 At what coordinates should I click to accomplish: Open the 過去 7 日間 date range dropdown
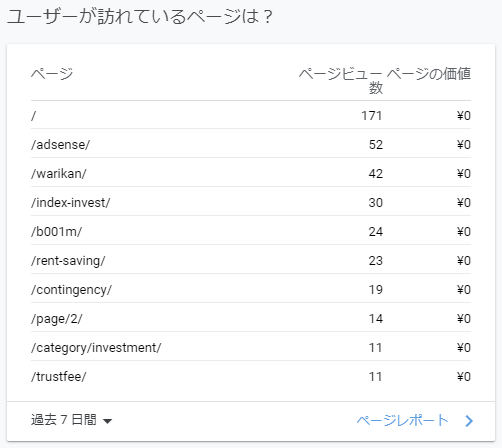(71, 420)
